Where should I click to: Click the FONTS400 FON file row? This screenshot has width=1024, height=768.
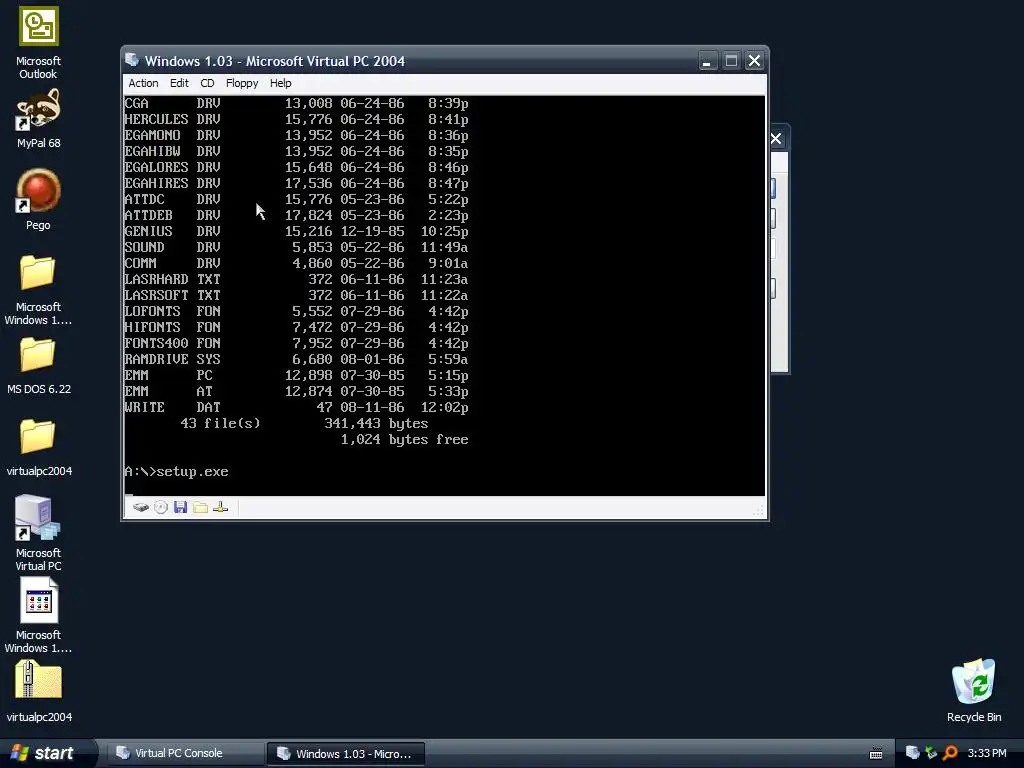296,344
